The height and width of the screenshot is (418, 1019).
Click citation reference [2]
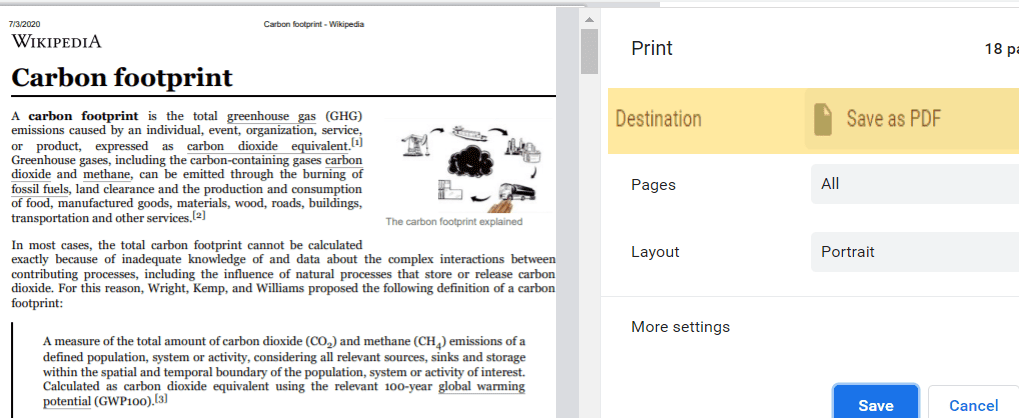[x=199, y=215]
